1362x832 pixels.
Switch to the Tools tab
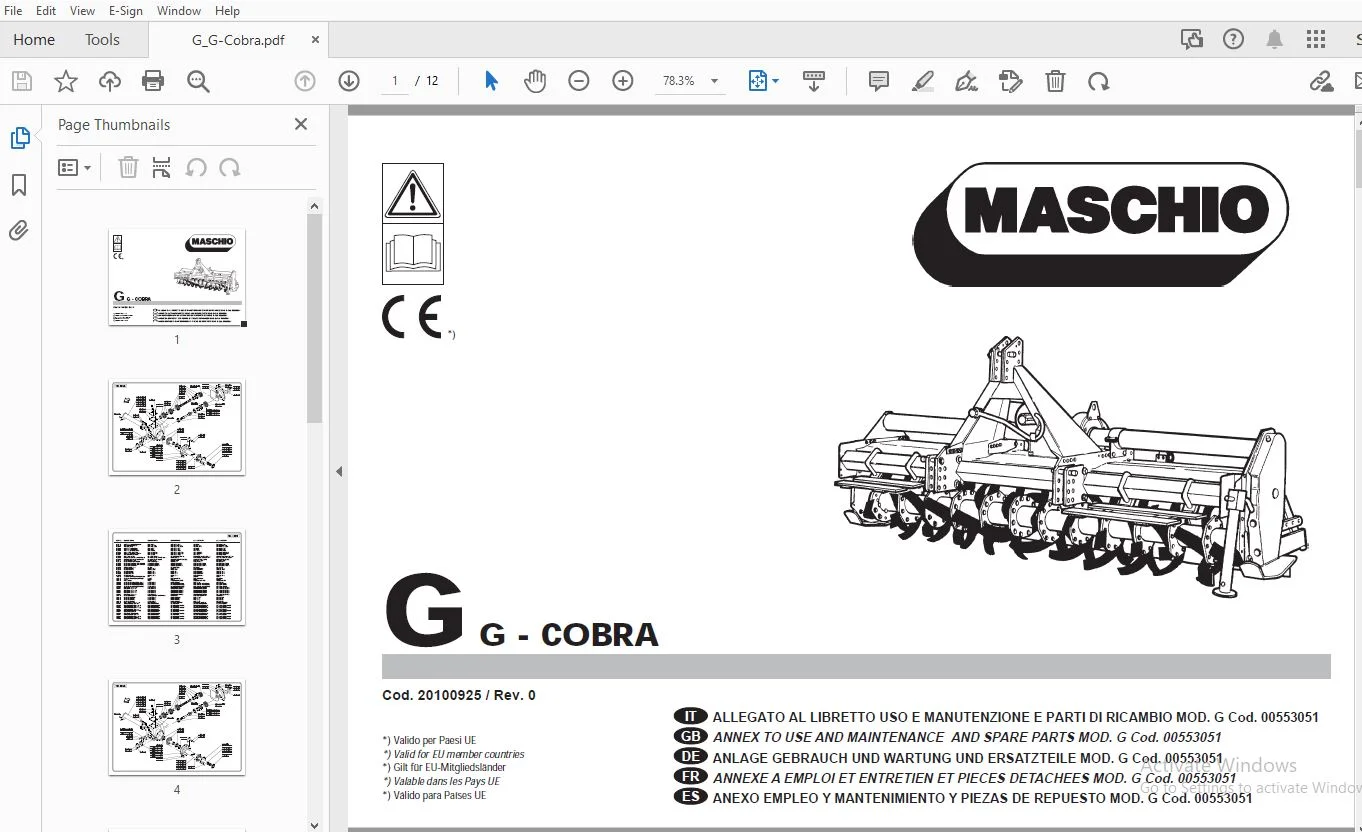point(102,39)
